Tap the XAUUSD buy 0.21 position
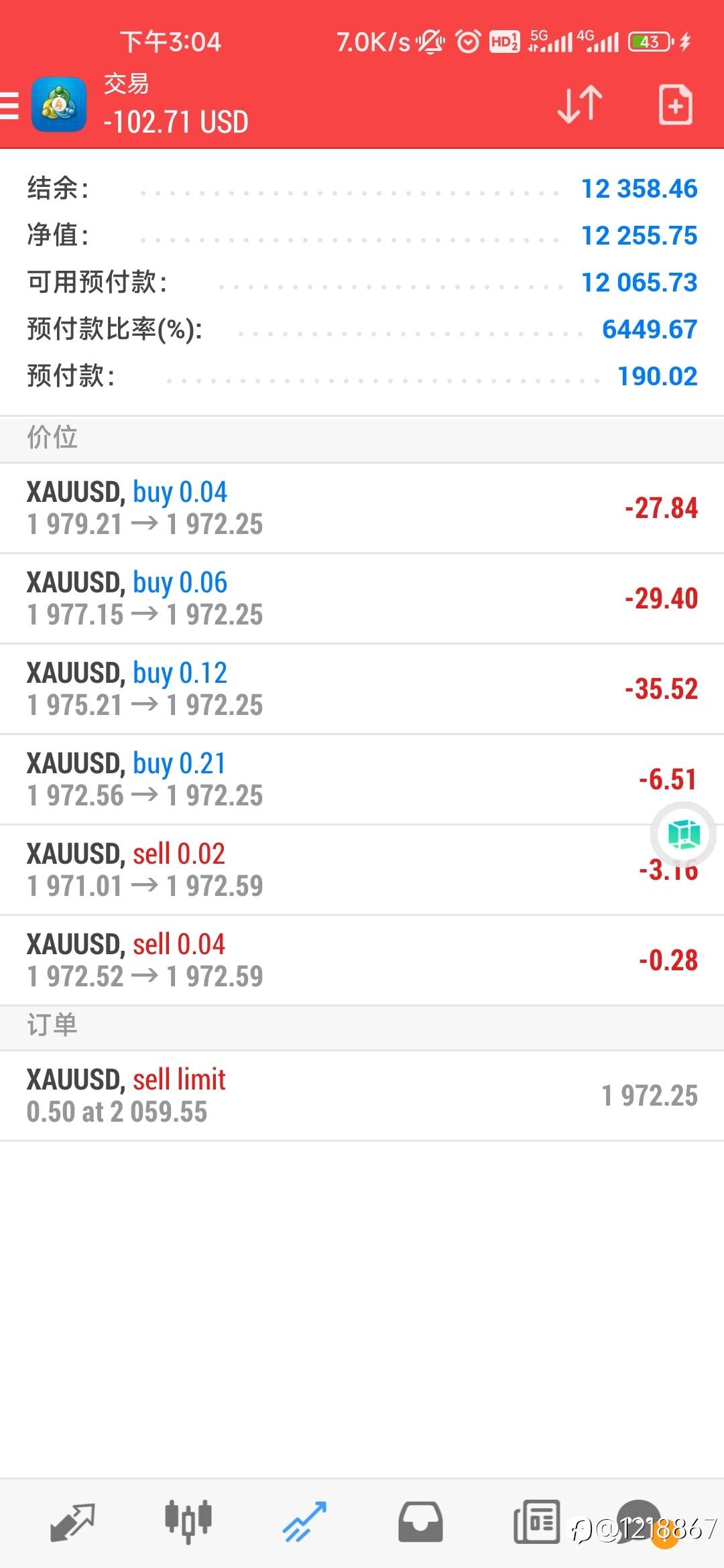Screen dimensions: 724x1568 pos(362,779)
